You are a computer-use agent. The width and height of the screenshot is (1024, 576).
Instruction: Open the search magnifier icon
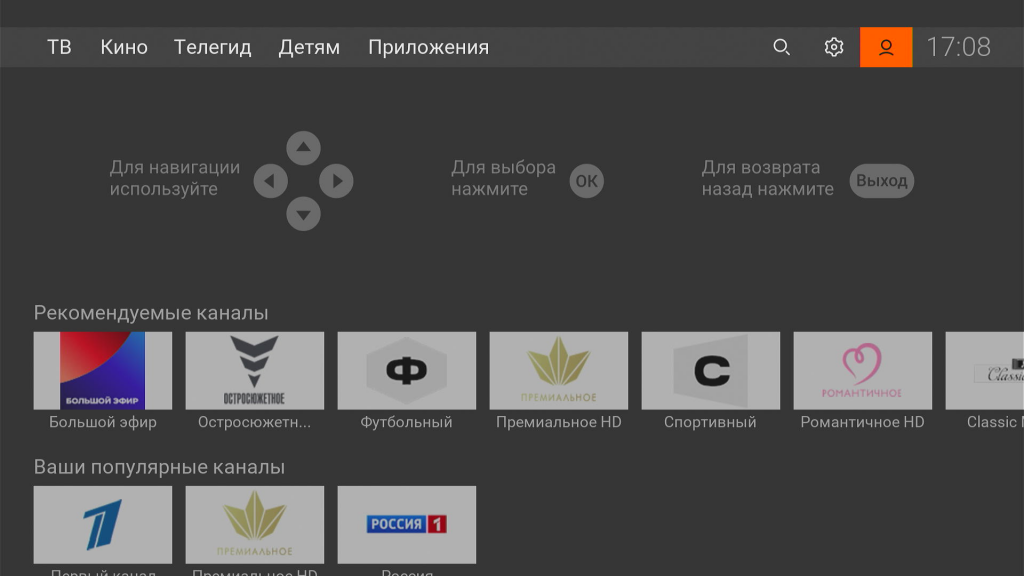[782, 47]
